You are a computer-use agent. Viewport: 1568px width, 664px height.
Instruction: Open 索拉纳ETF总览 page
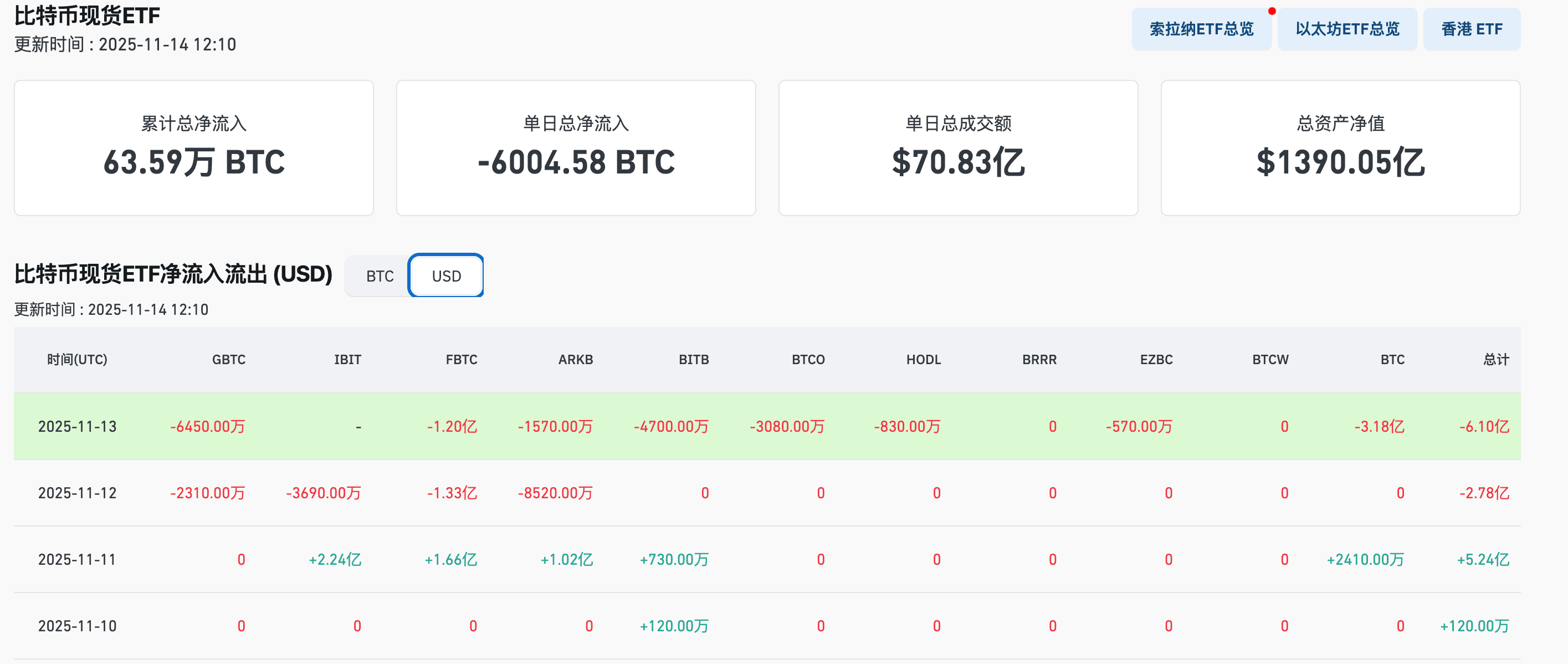coord(1201,29)
